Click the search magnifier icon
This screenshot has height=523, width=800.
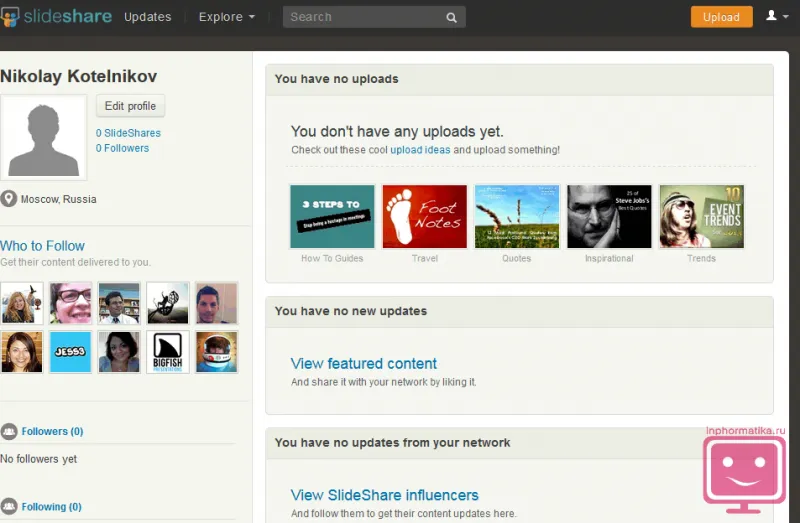tap(451, 17)
